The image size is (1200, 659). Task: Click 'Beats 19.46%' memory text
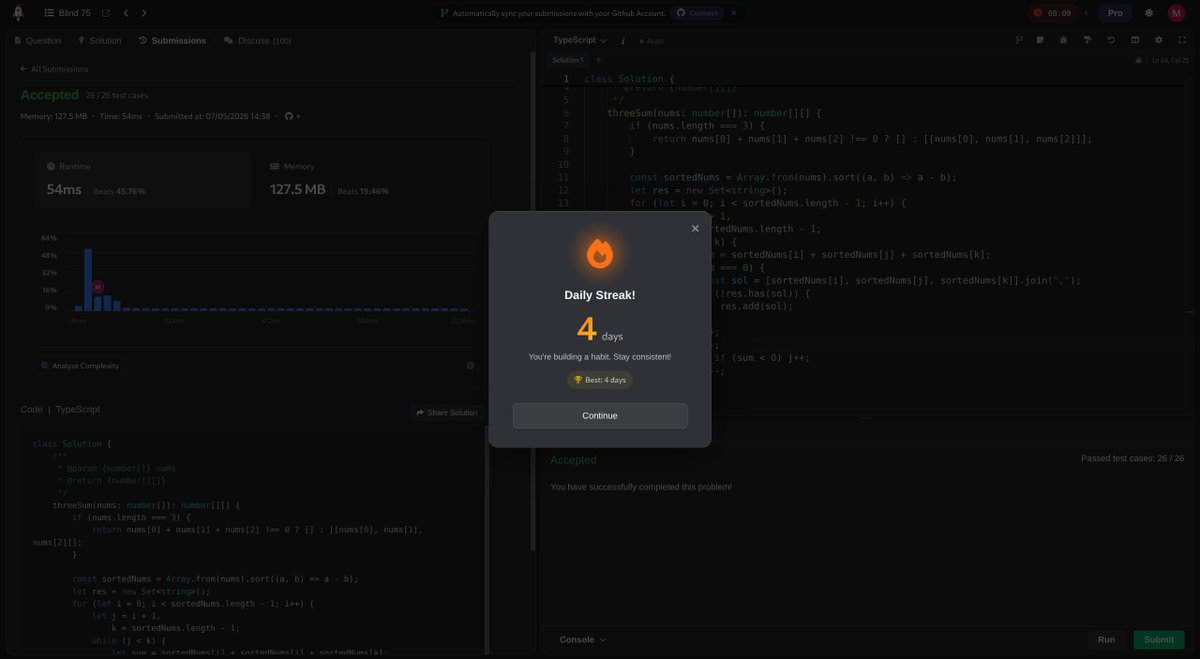coord(363,191)
